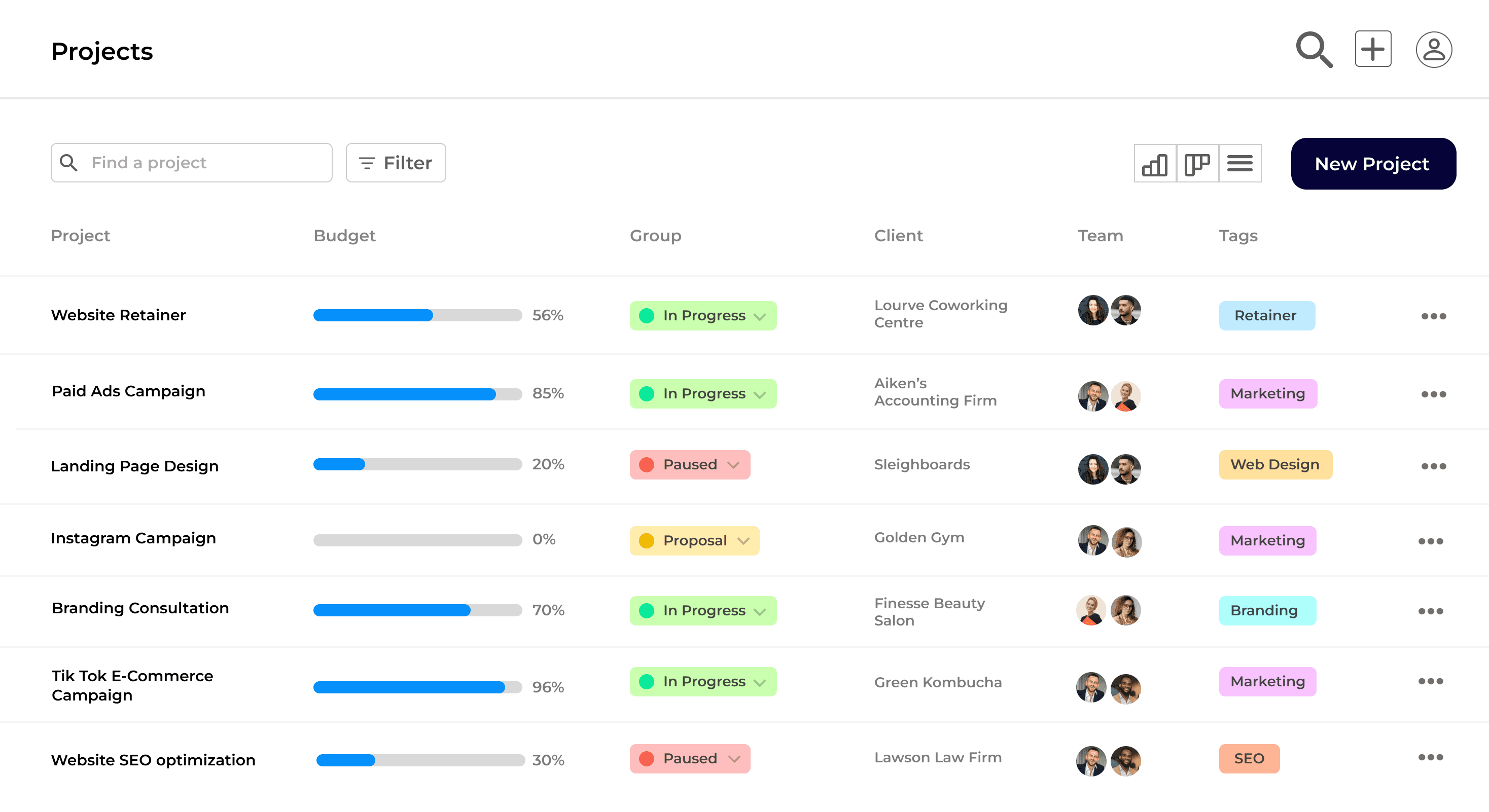Switch to bar chart view
The width and height of the screenshot is (1489, 812).
1154,163
